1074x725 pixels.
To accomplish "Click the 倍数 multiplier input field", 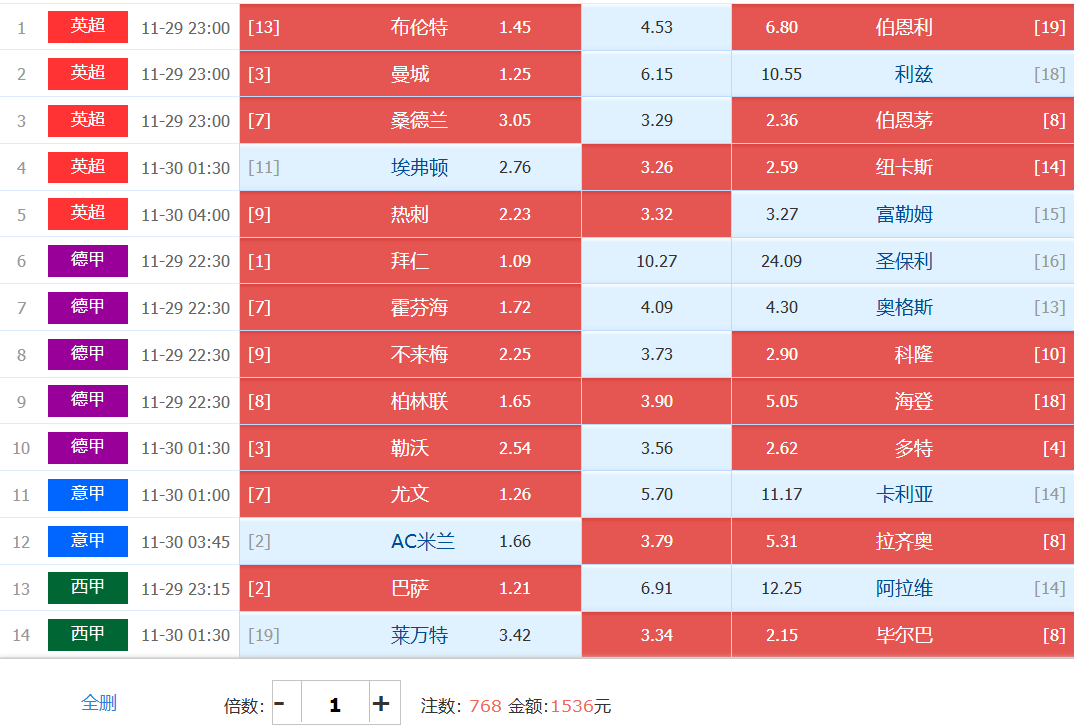I will pos(334,703).
